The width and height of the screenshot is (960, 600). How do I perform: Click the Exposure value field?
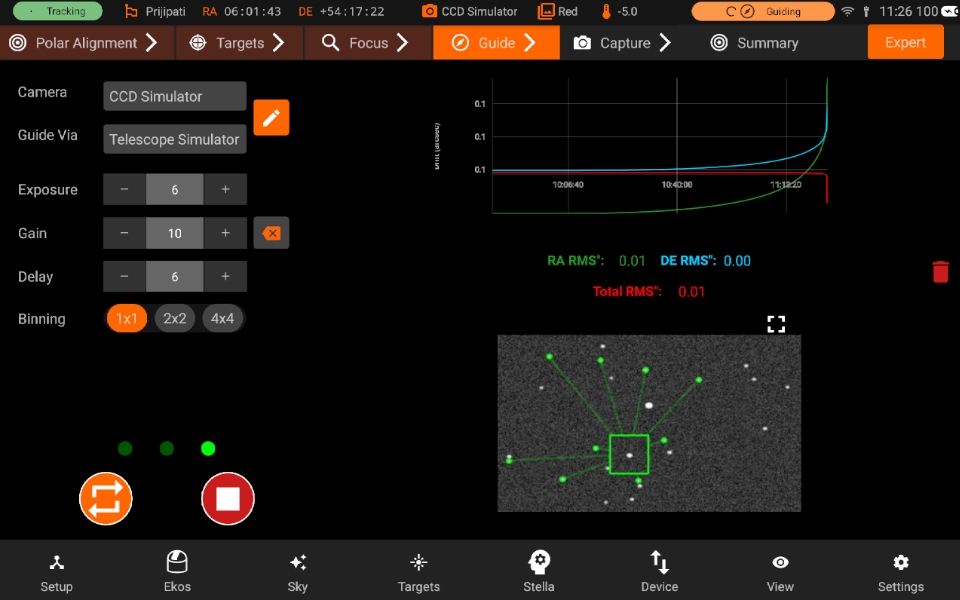point(174,189)
